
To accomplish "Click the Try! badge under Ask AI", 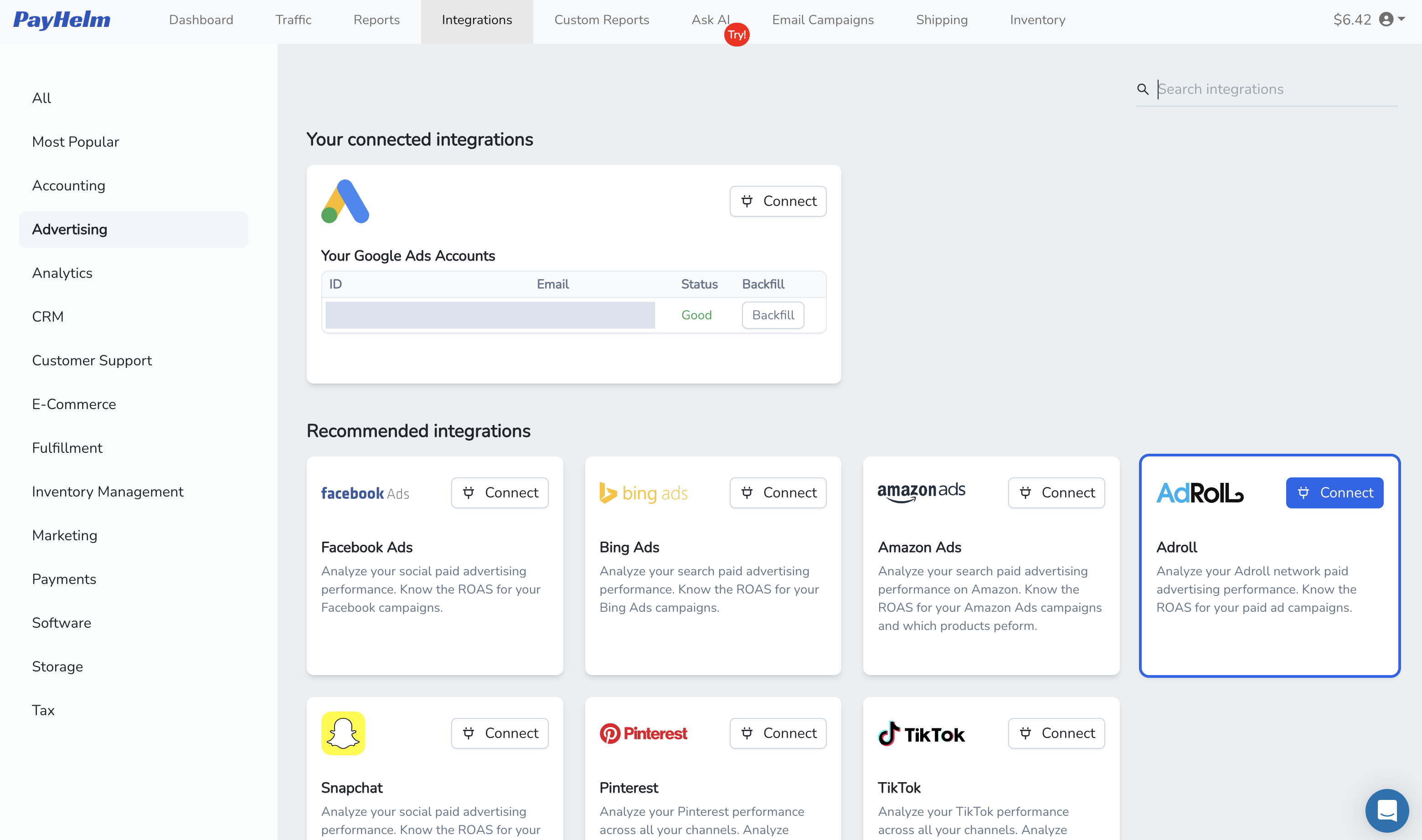I will (x=737, y=35).
